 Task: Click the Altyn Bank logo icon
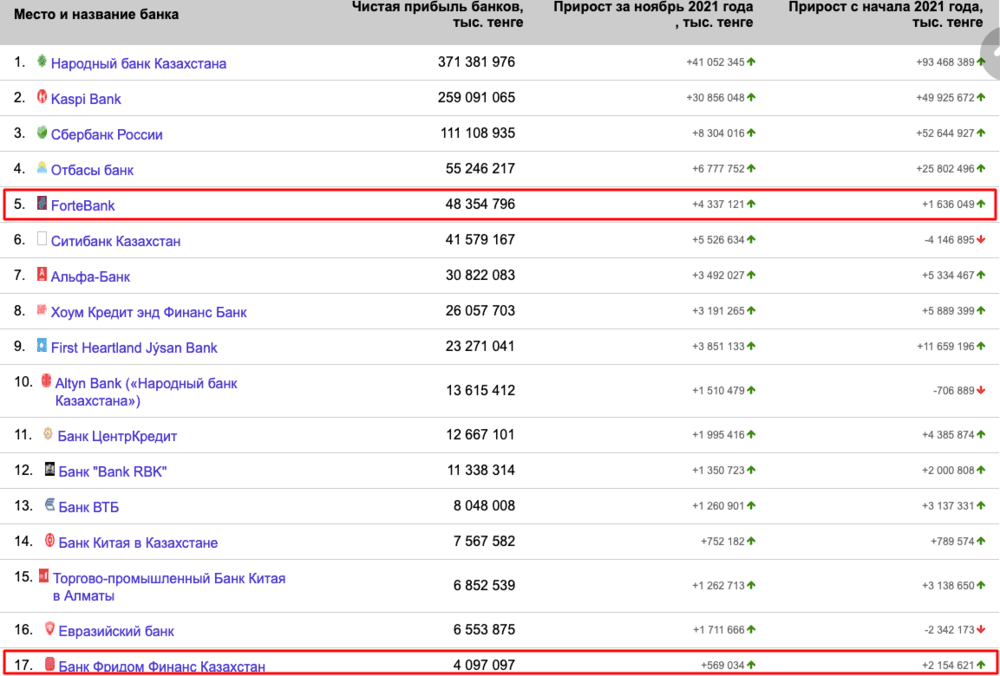(46, 381)
